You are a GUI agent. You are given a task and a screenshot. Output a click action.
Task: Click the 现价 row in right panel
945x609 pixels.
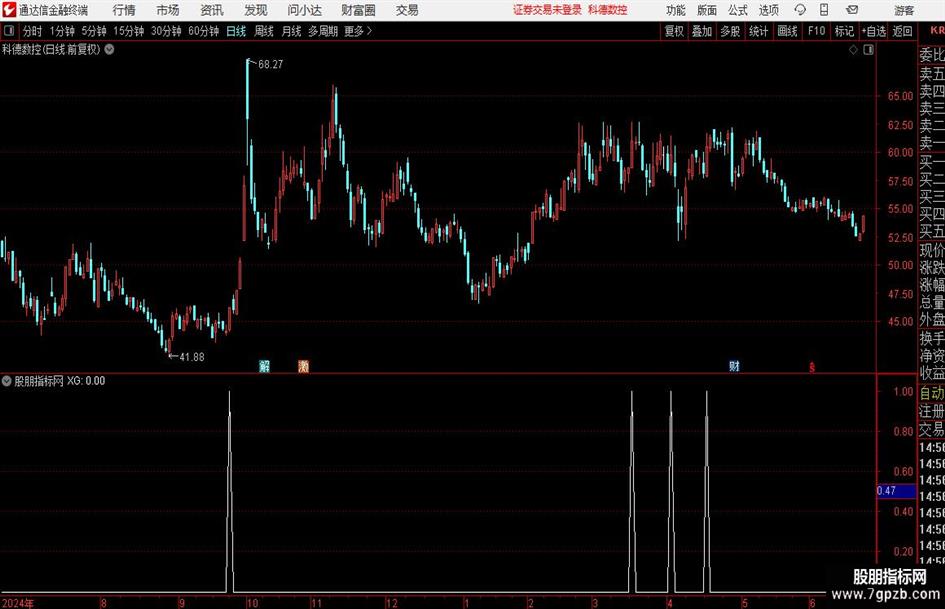(932, 250)
